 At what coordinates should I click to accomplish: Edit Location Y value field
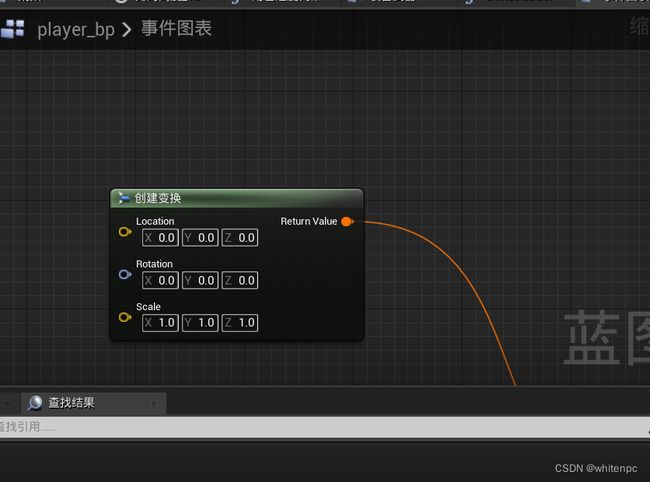click(200, 238)
